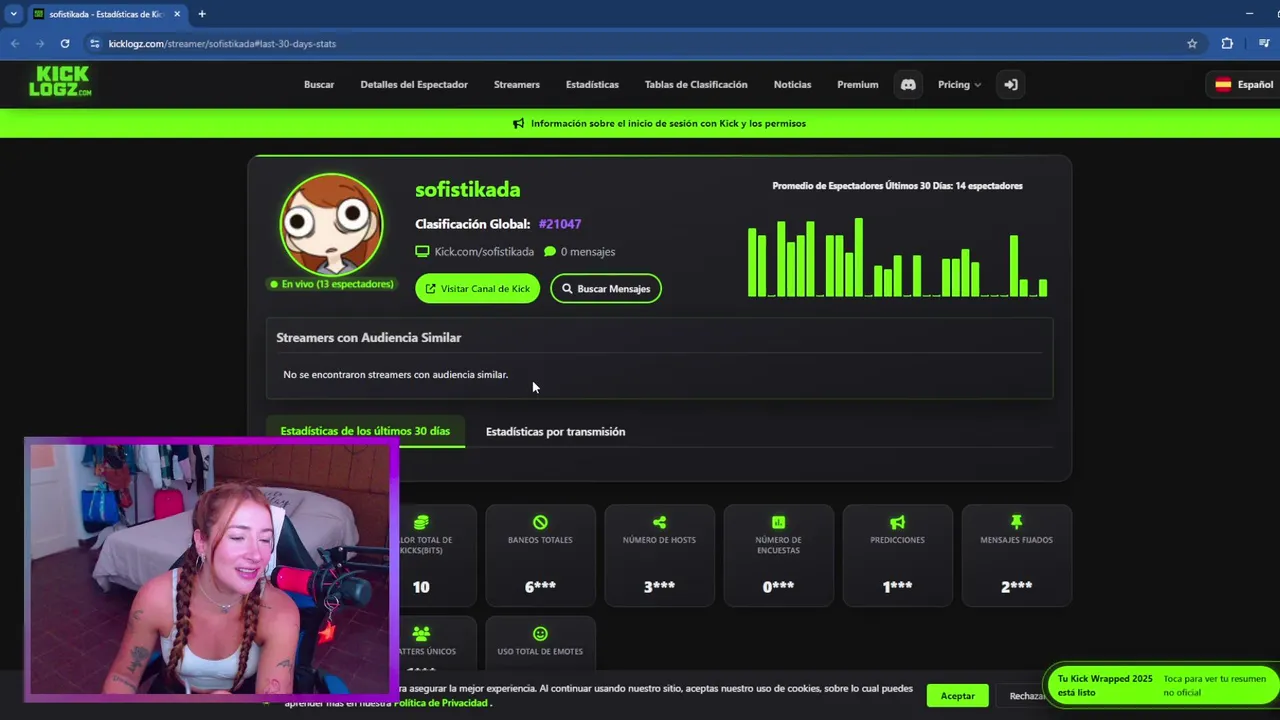Open the Discord icon link
This screenshot has height=720, width=1280.
[x=908, y=85]
